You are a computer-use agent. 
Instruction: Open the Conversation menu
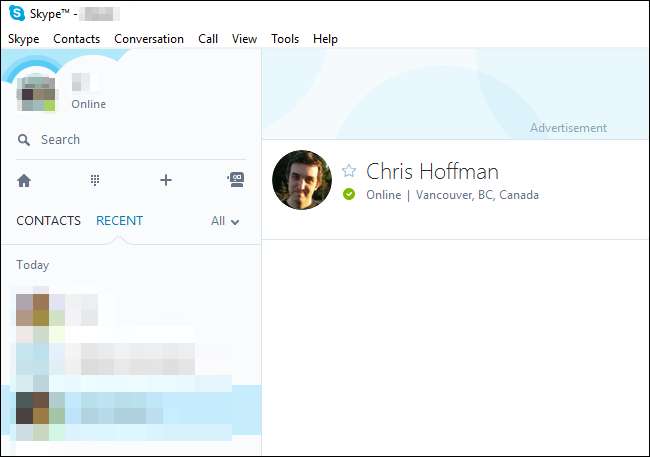click(x=149, y=39)
